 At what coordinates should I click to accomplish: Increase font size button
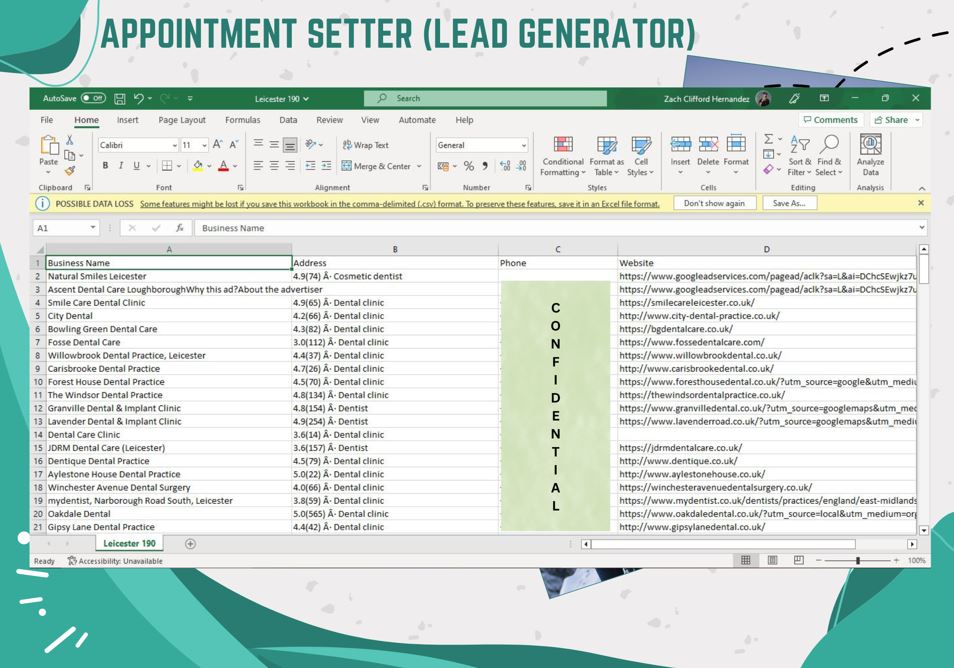pos(217,145)
